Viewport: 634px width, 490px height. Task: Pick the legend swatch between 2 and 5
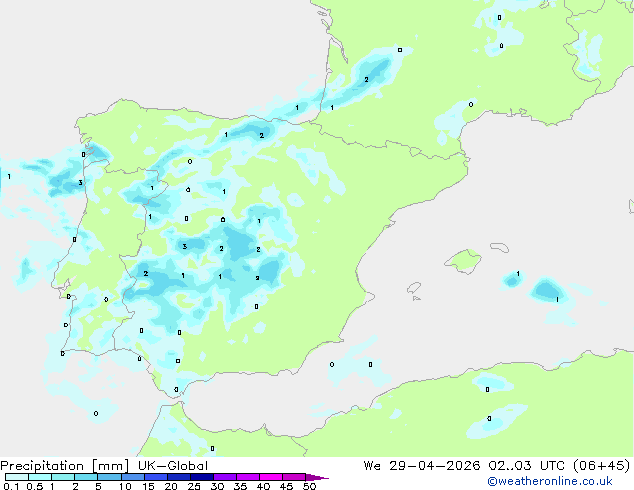point(86,477)
